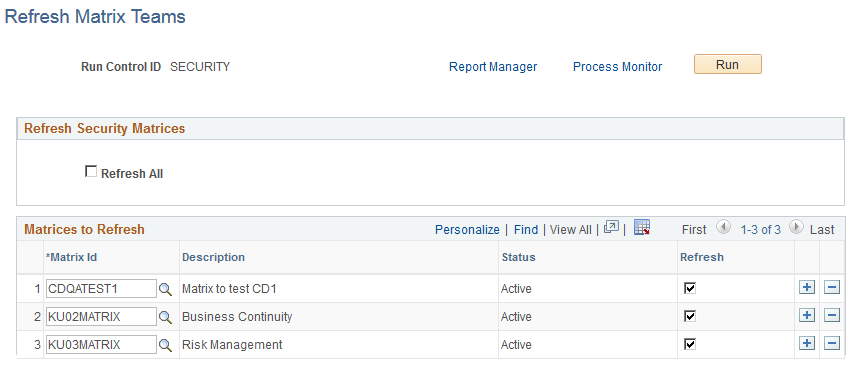Viewport: 860px width, 368px height.
Task: Click Active status of KU03MATRIX row
Action: [x=516, y=345]
